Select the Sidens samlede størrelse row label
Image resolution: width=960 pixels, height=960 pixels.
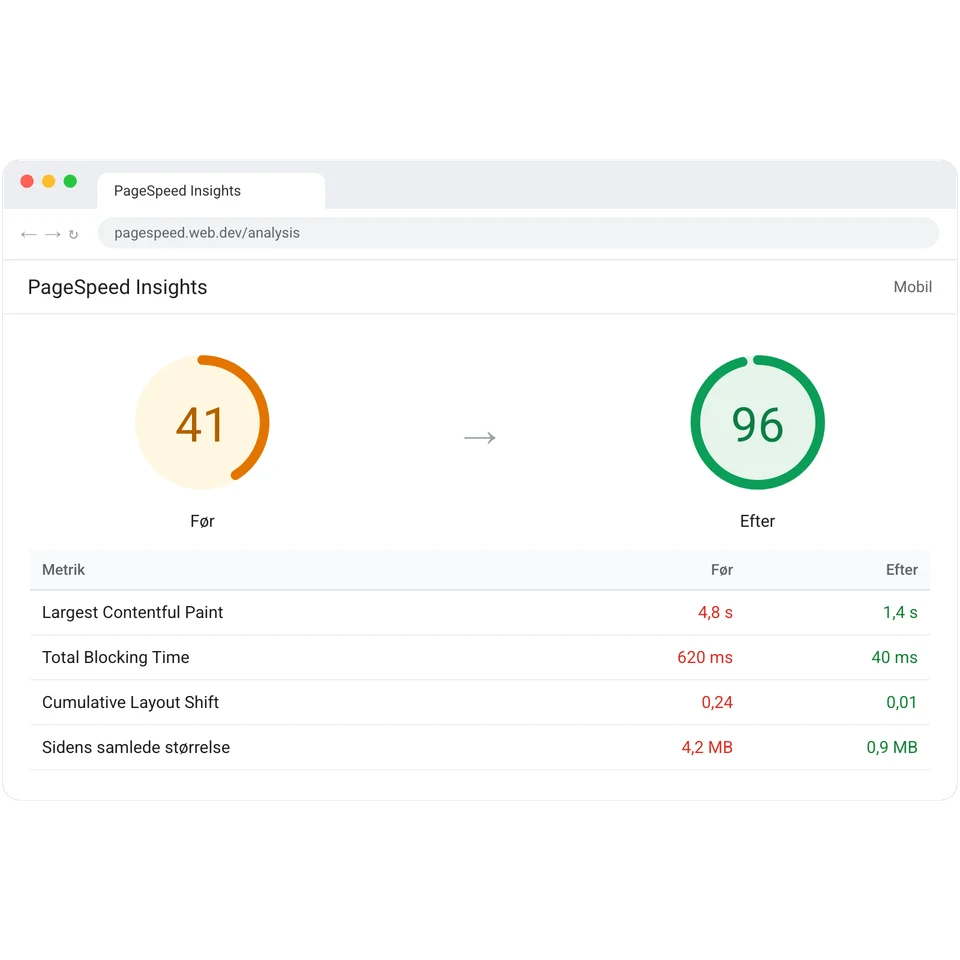[x=136, y=748]
